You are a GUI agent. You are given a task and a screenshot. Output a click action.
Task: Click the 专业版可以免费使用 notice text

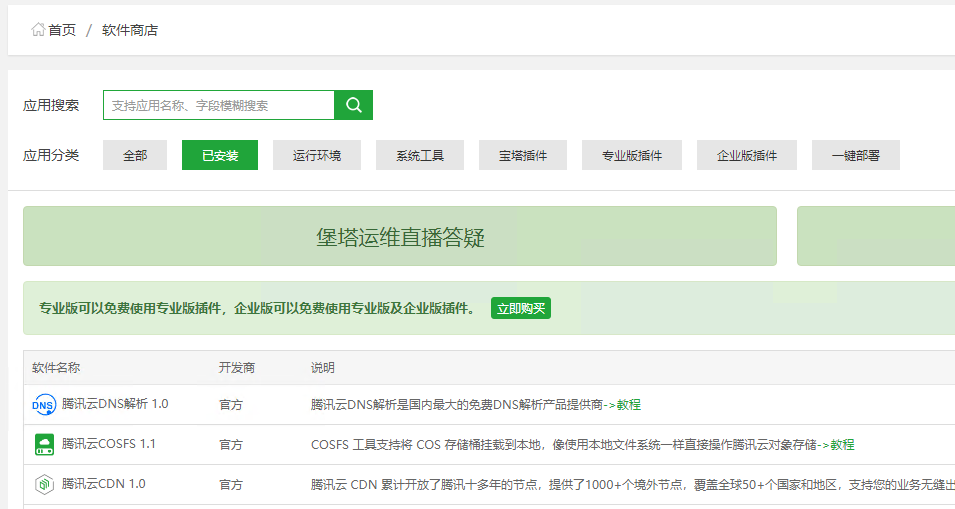click(x=258, y=308)
